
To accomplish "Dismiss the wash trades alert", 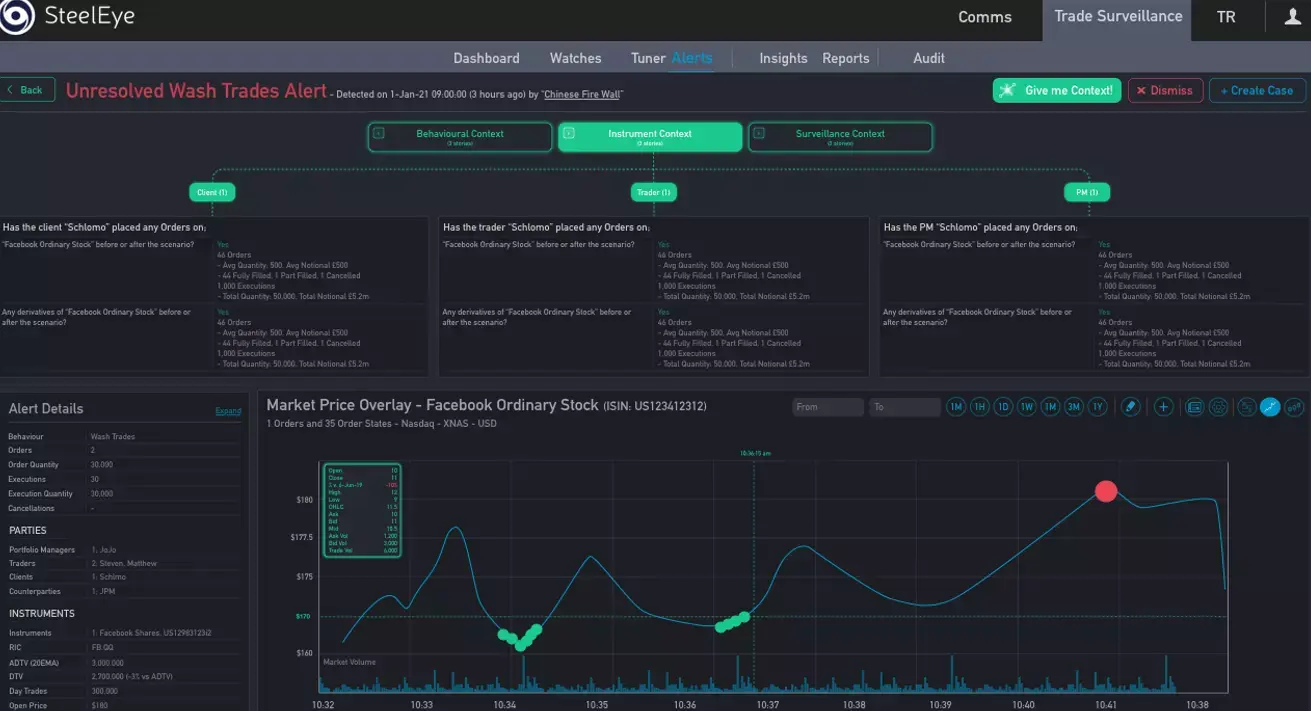I will tap(1165, 90).
